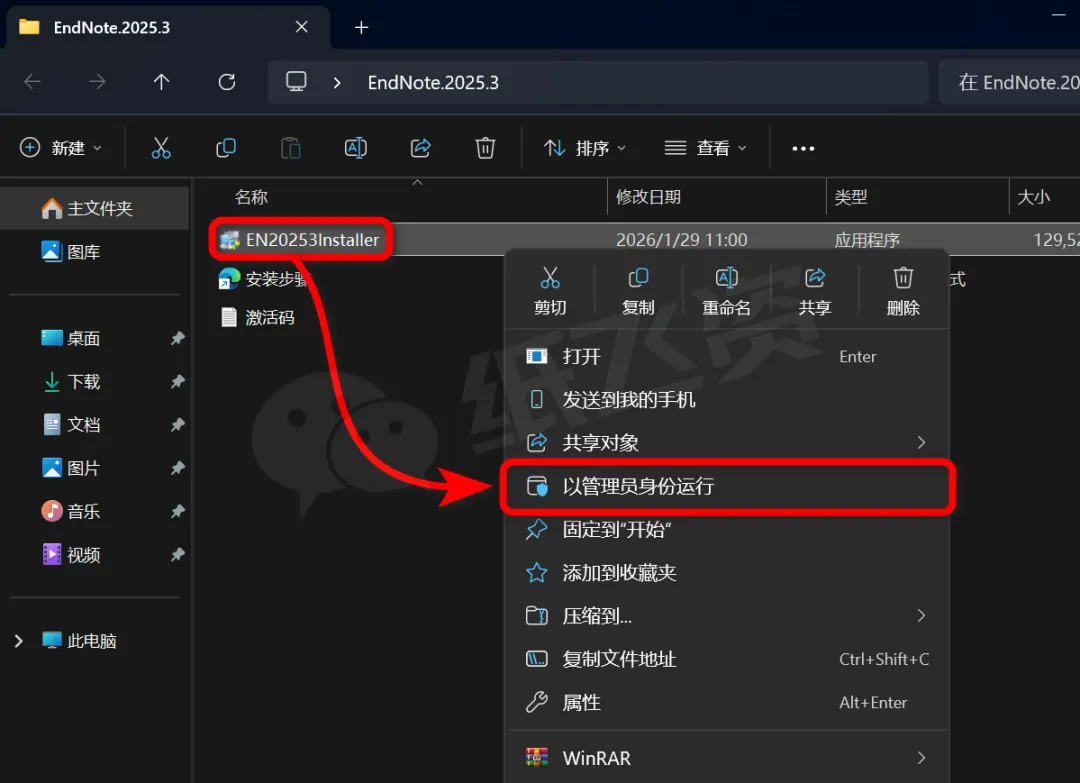Unpin 桌面 using its pin icon

point(178,338)
